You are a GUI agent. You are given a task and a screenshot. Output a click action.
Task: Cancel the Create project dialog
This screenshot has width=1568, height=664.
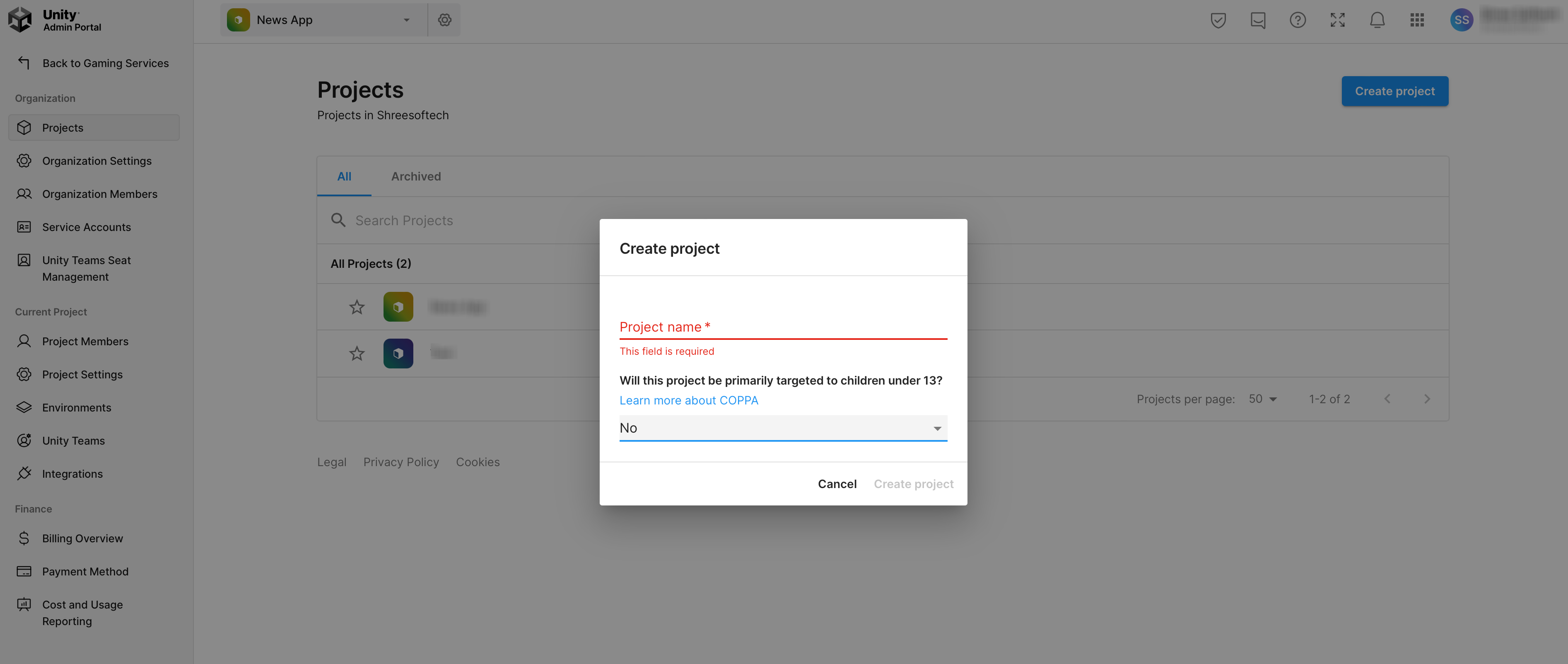pyautogui.click(x=836, y=484)
